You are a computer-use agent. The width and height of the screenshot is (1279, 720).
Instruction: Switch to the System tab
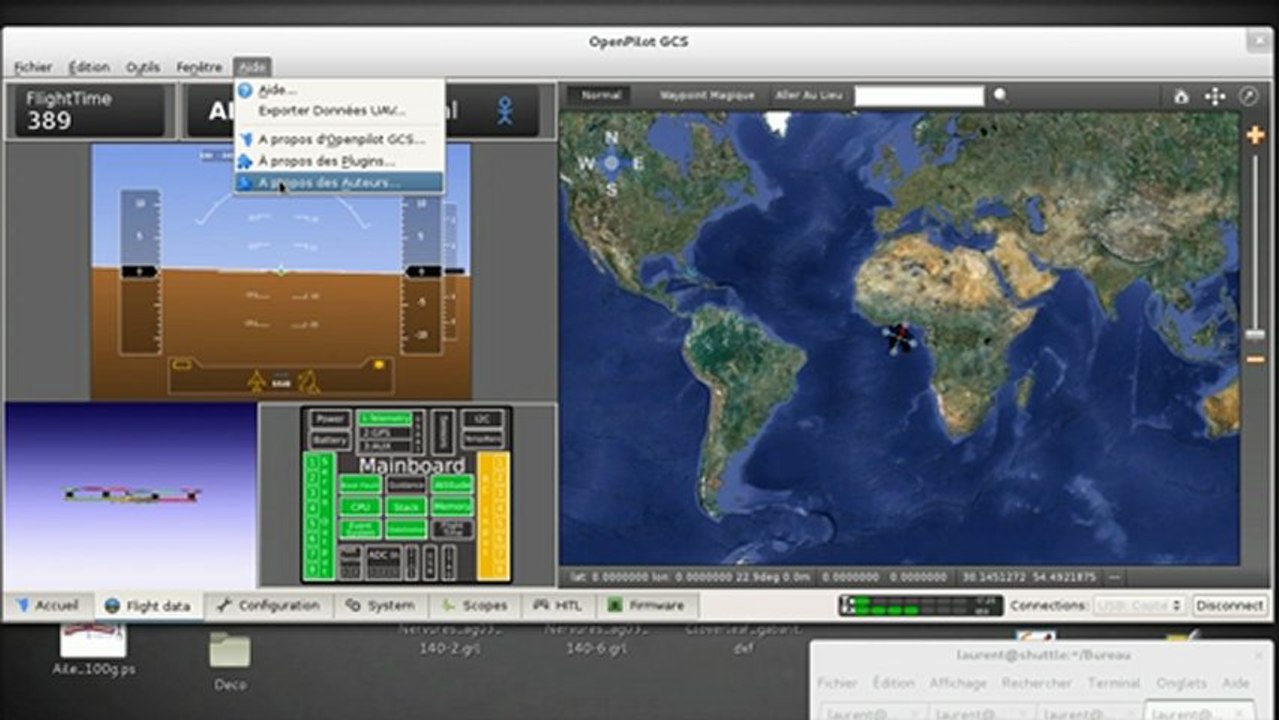(x=380, y=605)
